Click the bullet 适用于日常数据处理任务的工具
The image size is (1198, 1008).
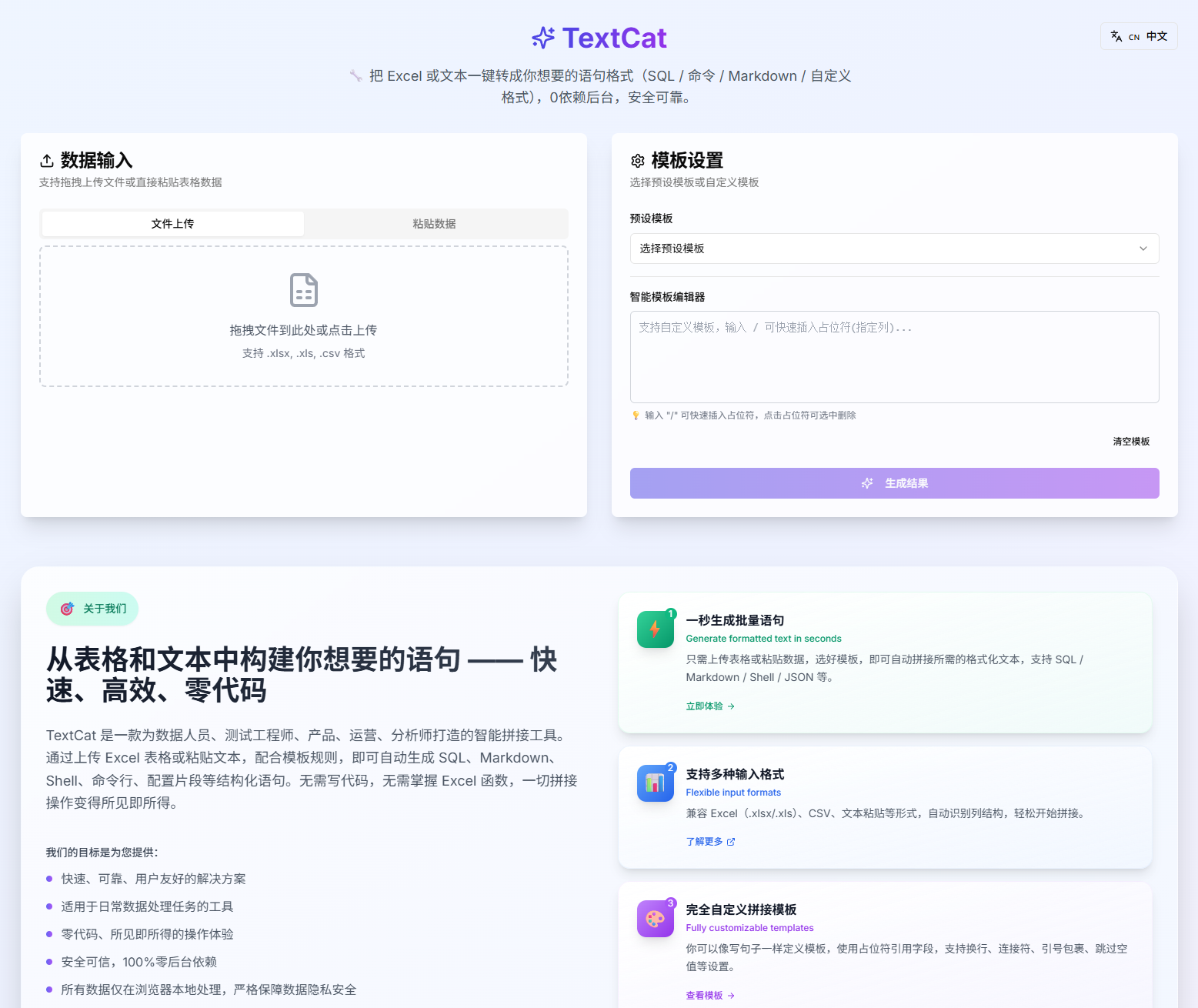point(148,906)
